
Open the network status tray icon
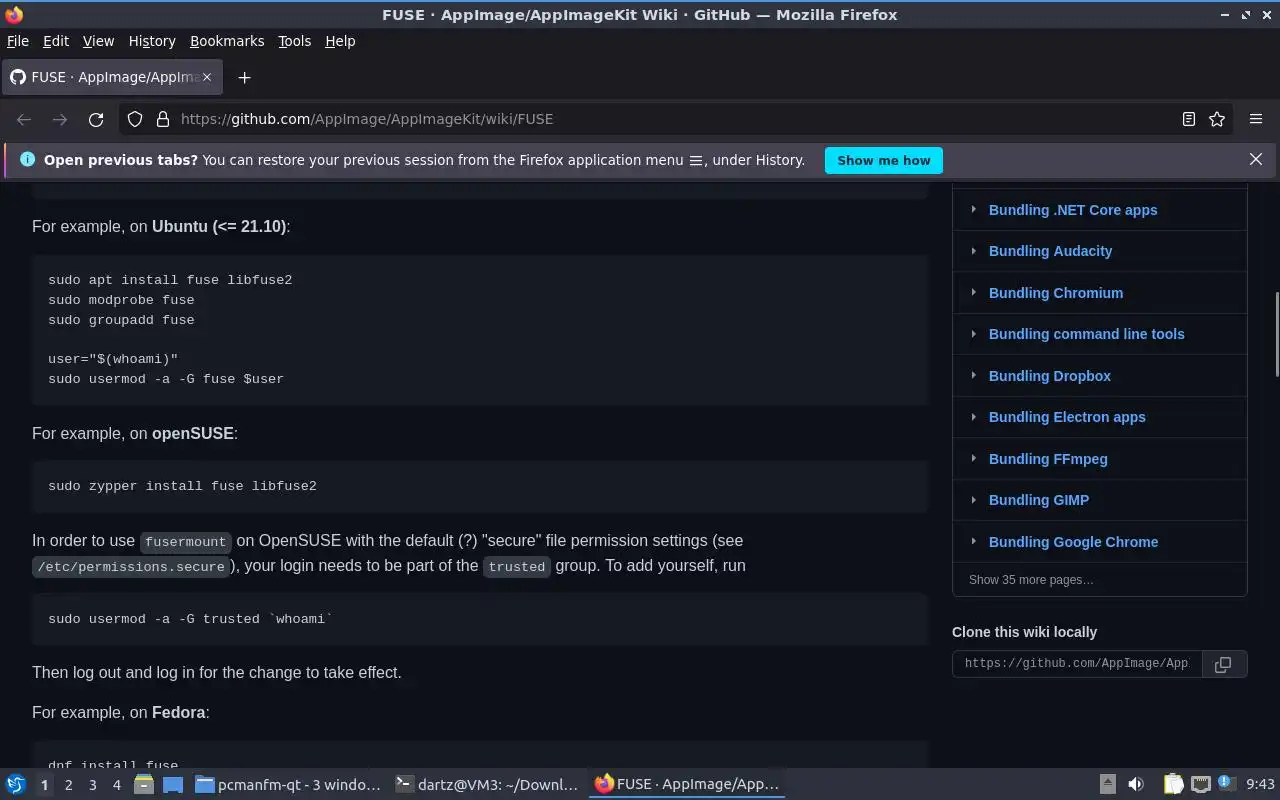coord(1201,785)
